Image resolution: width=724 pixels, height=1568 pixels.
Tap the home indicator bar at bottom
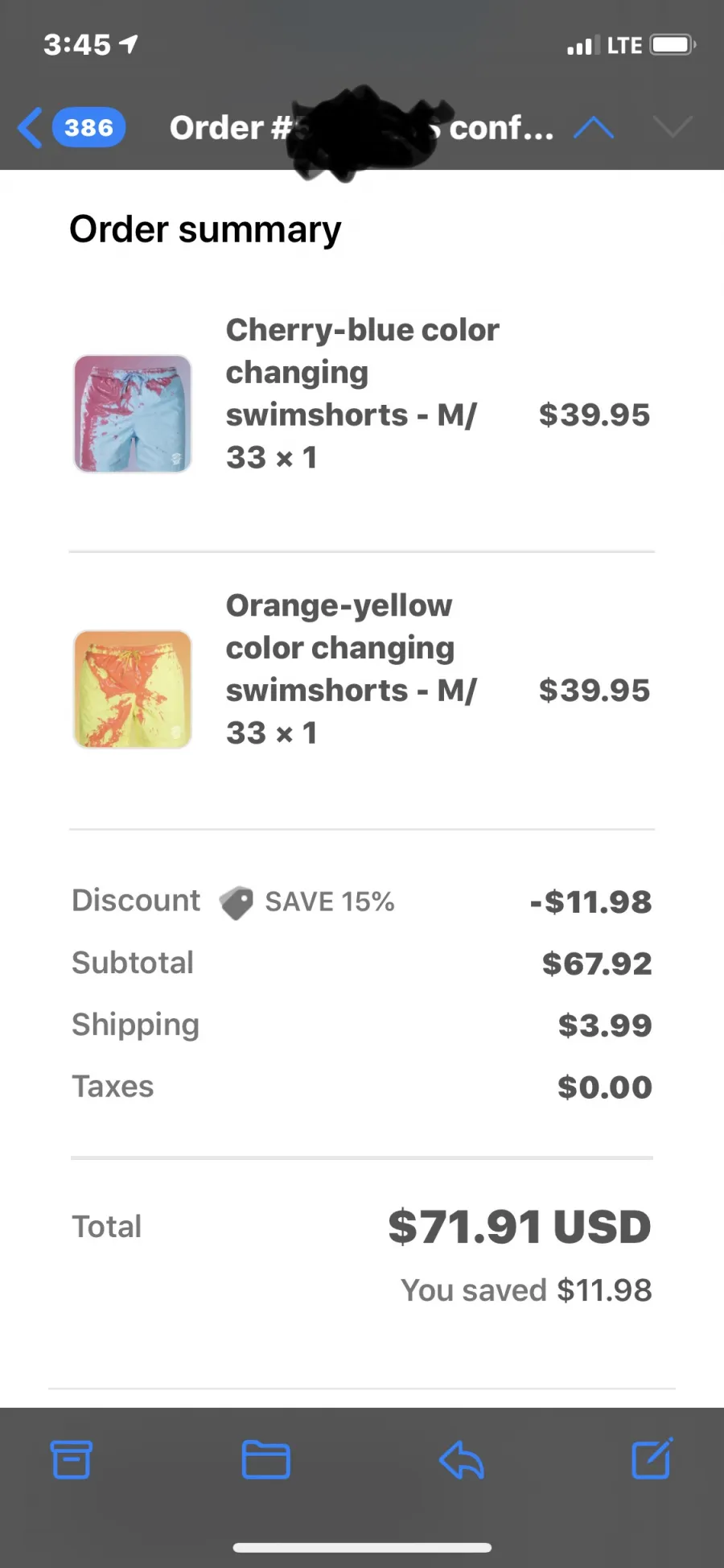point(362,1548)
